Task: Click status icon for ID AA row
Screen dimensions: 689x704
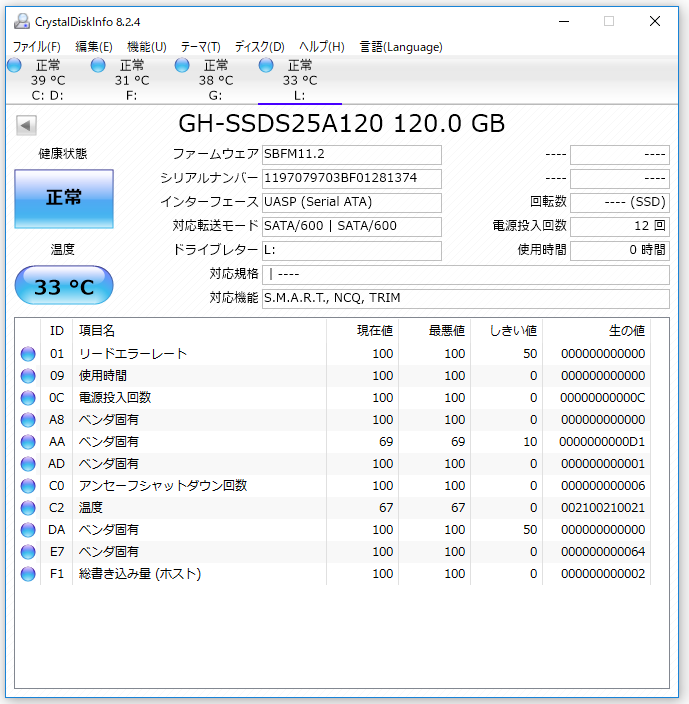Action: point(28,442)
